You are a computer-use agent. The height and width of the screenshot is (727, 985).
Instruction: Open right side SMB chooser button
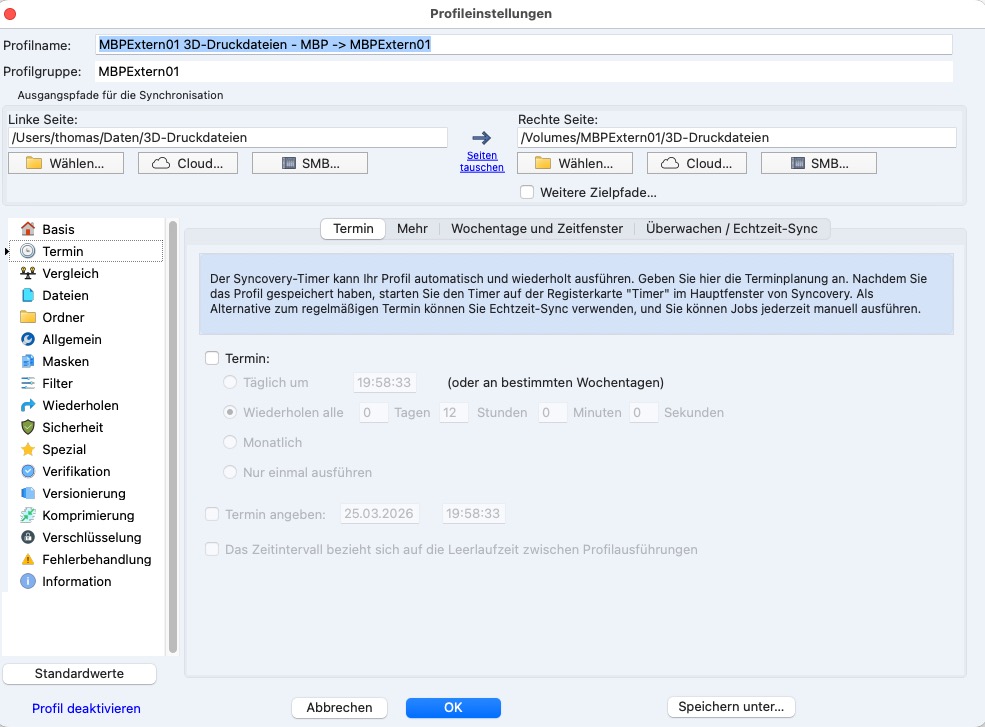[818, 163]
